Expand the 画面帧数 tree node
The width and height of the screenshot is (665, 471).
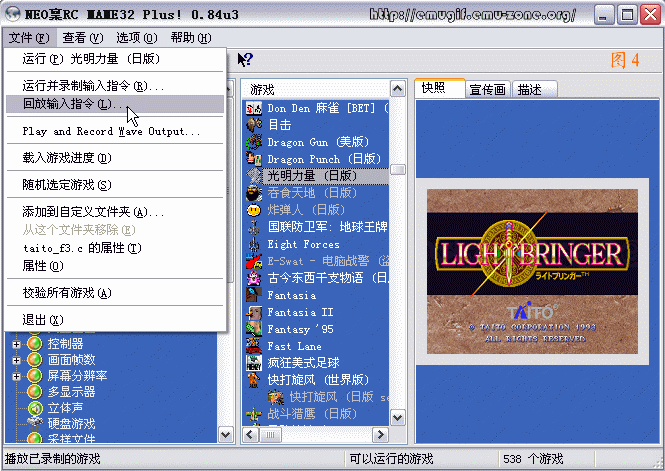16,360
